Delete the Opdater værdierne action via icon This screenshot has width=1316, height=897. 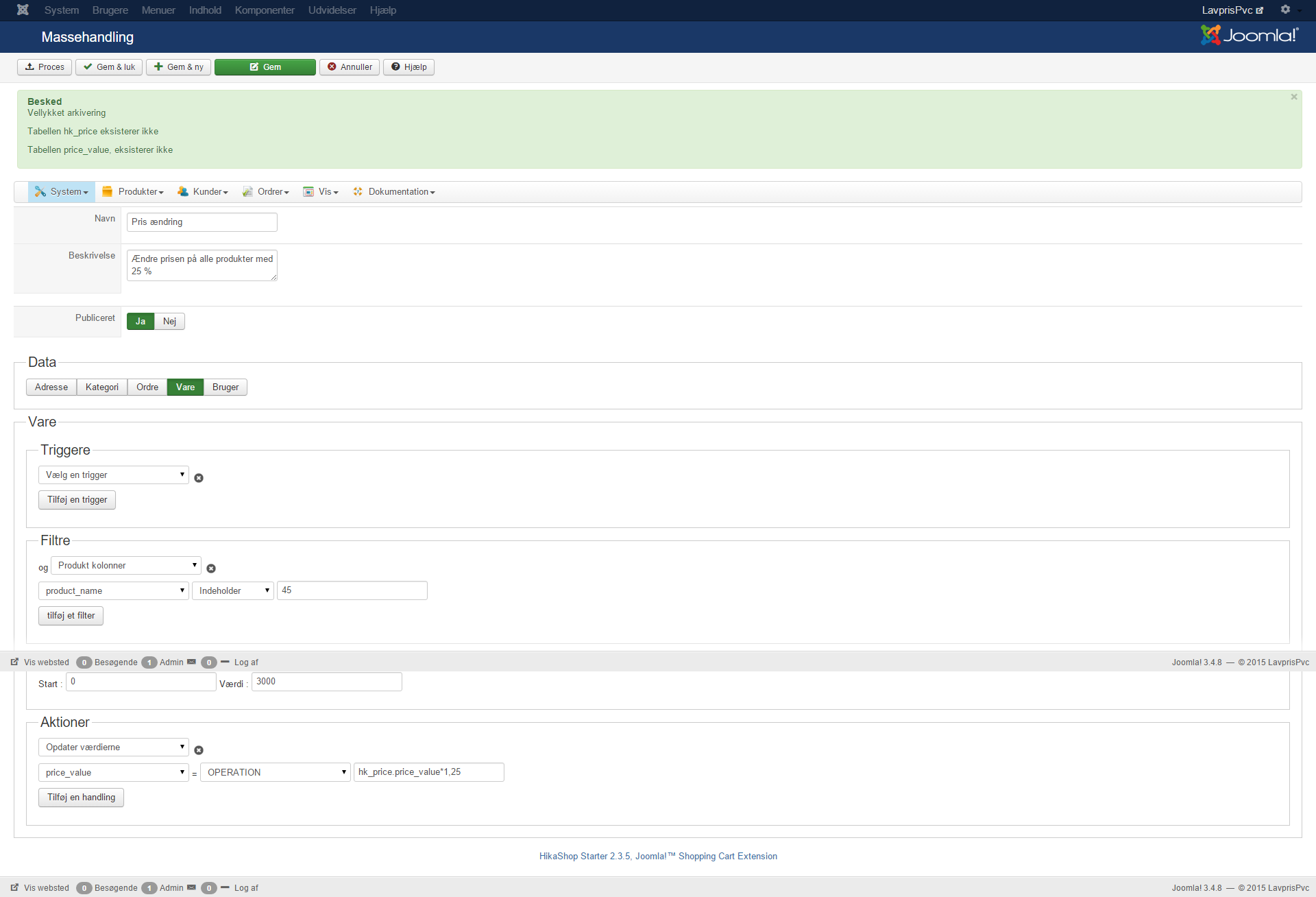pos(199,750)
